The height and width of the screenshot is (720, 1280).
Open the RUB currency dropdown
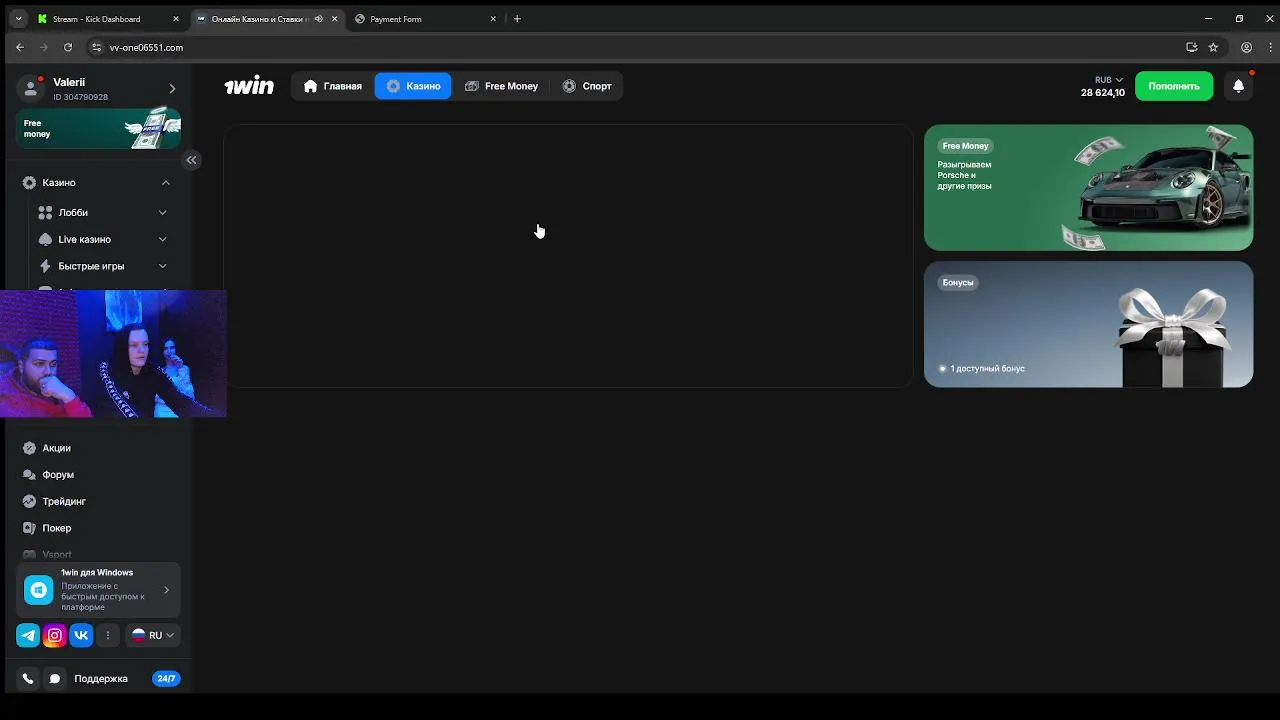point(1109,80)
